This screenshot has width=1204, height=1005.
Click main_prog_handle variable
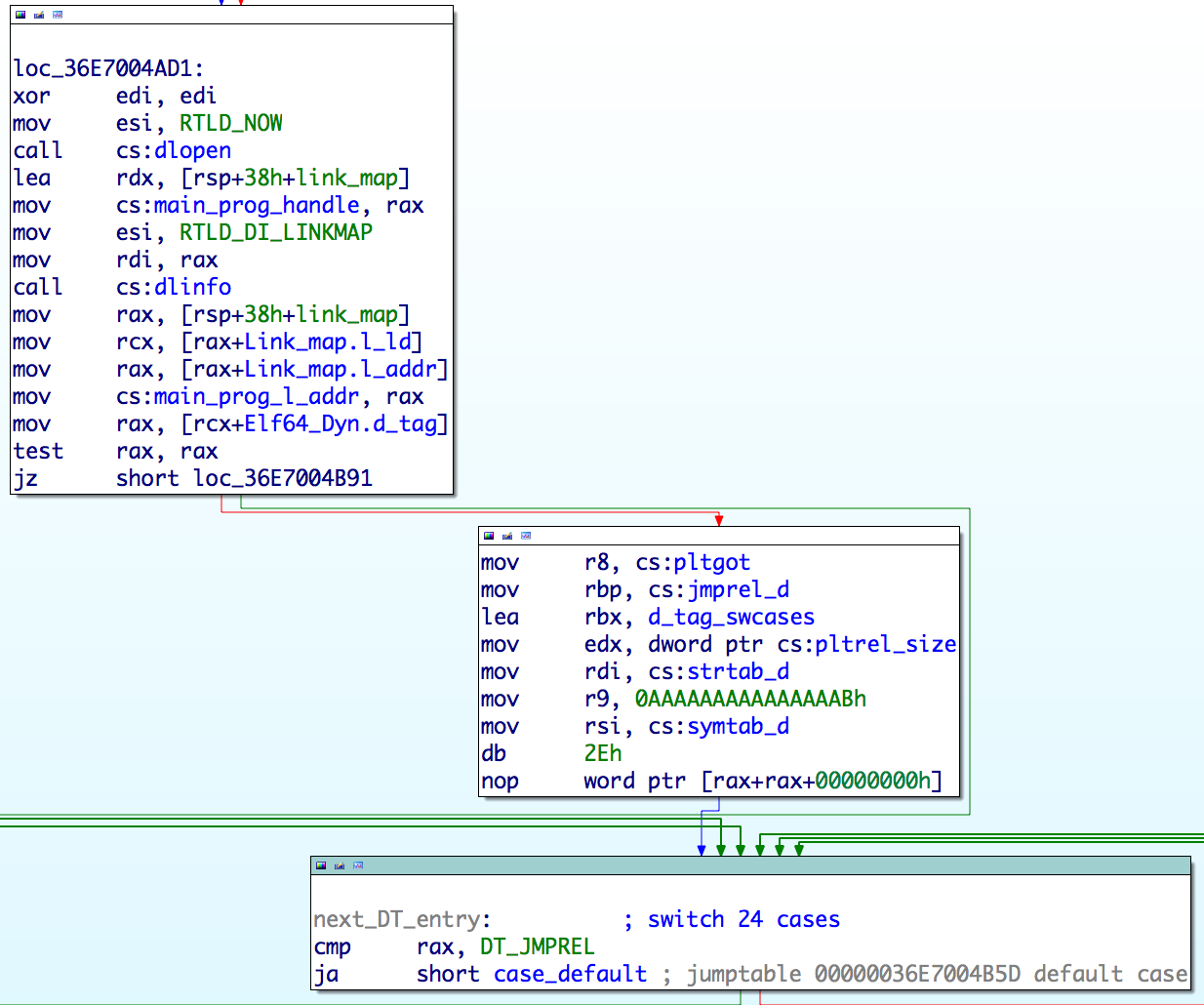(x=257, y=205)
